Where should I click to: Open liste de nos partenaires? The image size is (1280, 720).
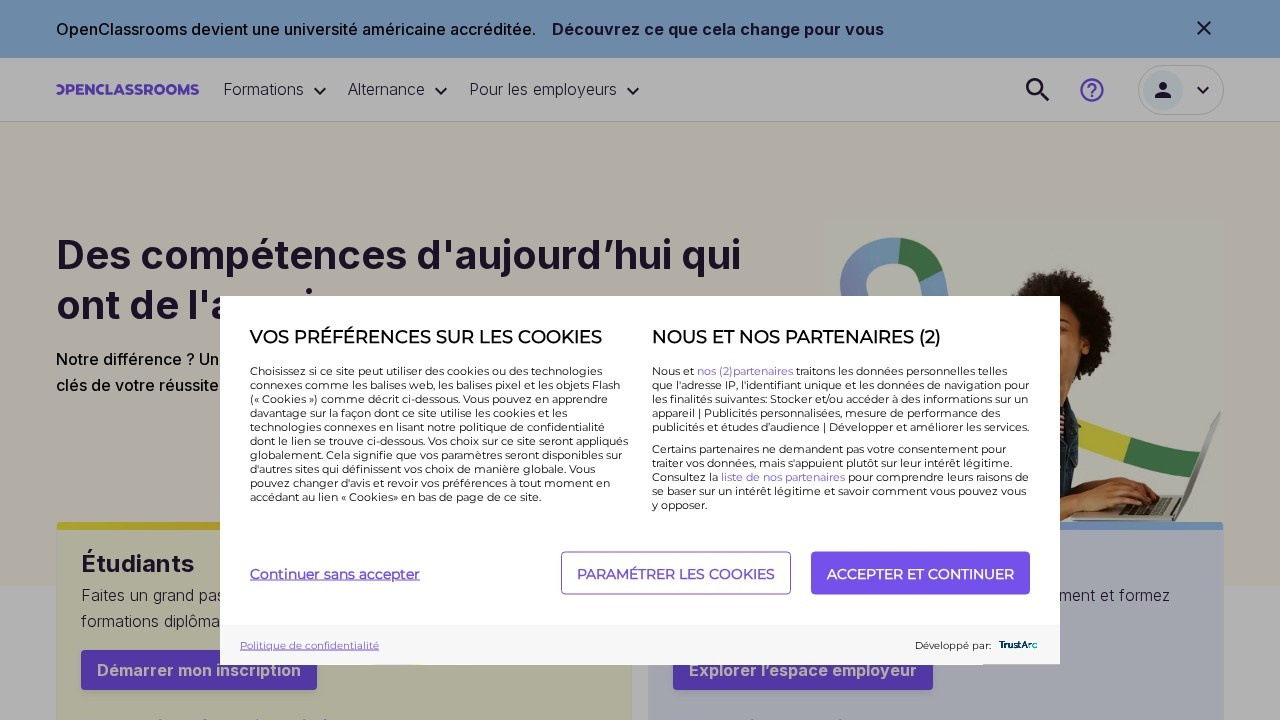tap(783, 477)
